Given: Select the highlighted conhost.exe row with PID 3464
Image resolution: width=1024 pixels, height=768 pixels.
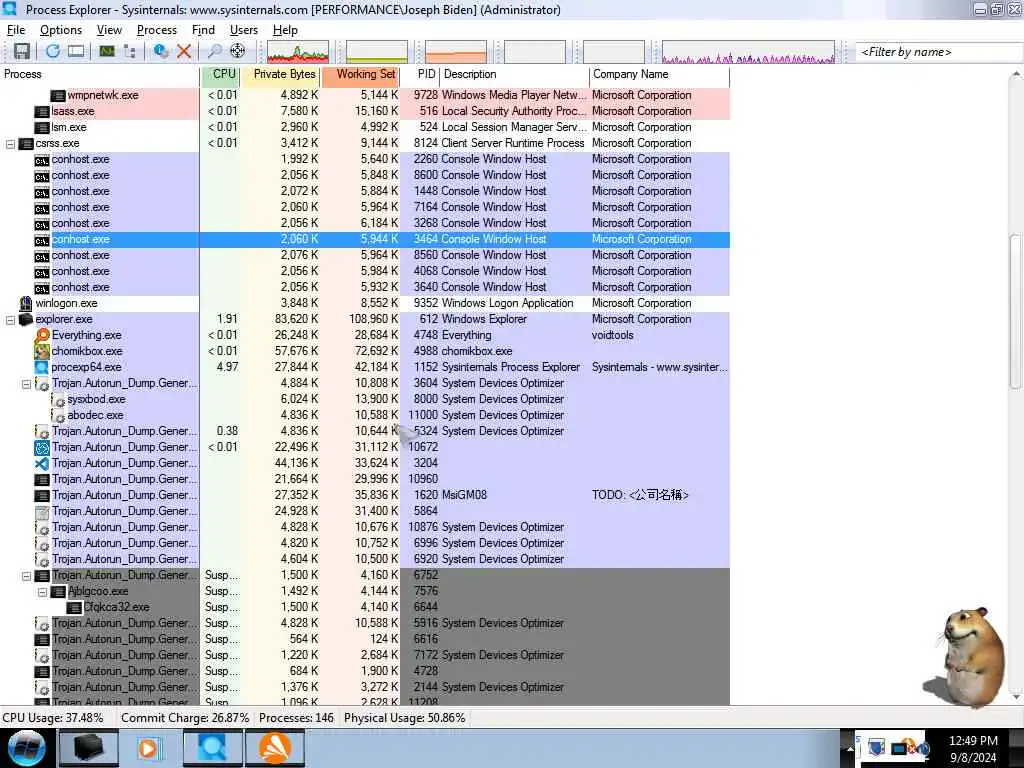Looking at the screenshot, I should [x=365, y=239].
